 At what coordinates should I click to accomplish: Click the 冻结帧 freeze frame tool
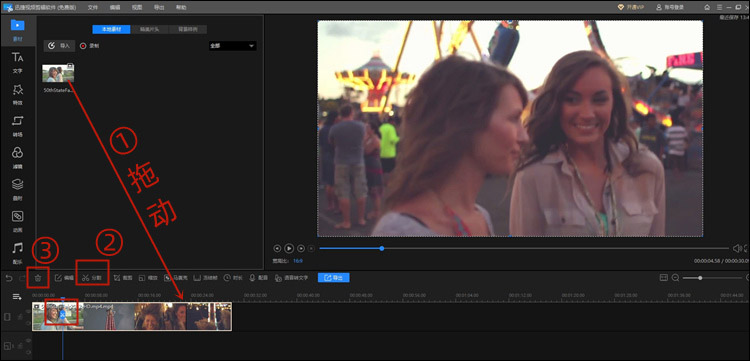pyautogui.click(x=206, y=278)
